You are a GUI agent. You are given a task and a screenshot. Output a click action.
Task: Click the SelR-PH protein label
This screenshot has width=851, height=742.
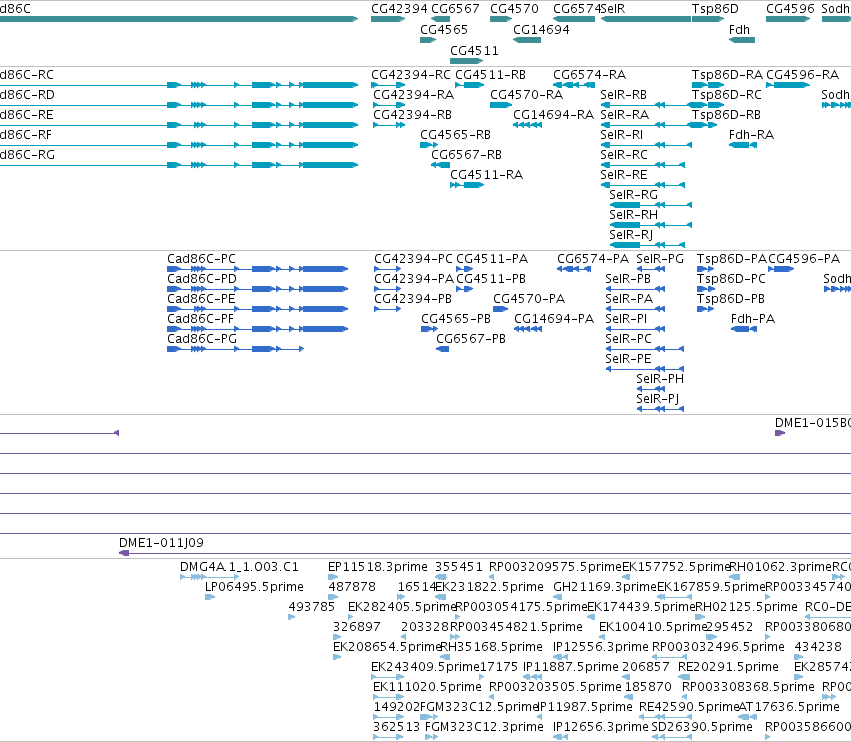click(659, 379)
